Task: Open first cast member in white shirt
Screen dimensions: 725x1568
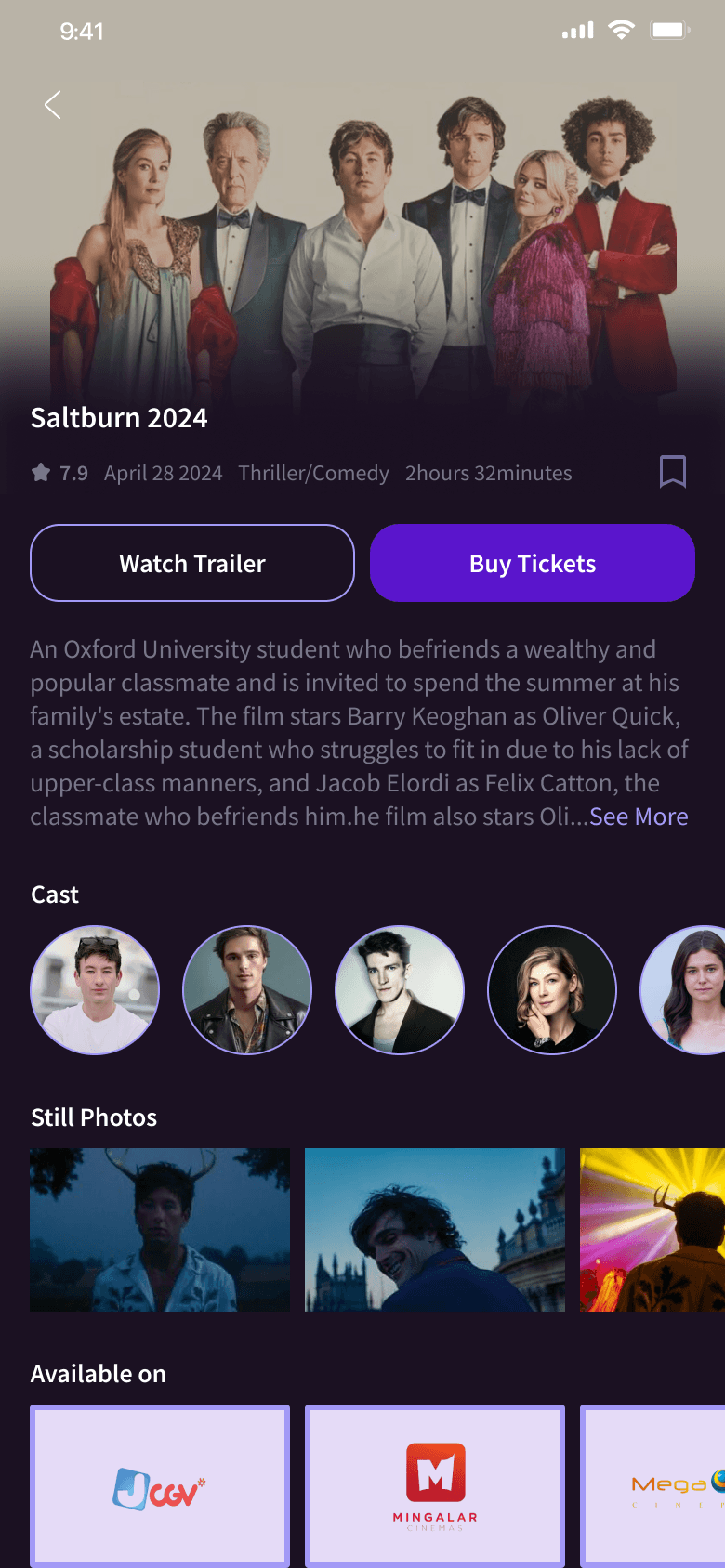Action: pyautogui.click(x=95, y=990)
